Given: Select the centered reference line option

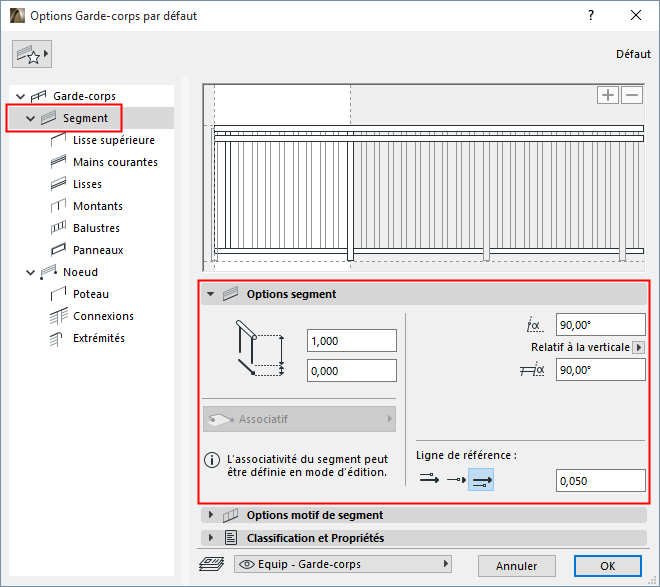Looking at the screenshot, I should 456,479.
